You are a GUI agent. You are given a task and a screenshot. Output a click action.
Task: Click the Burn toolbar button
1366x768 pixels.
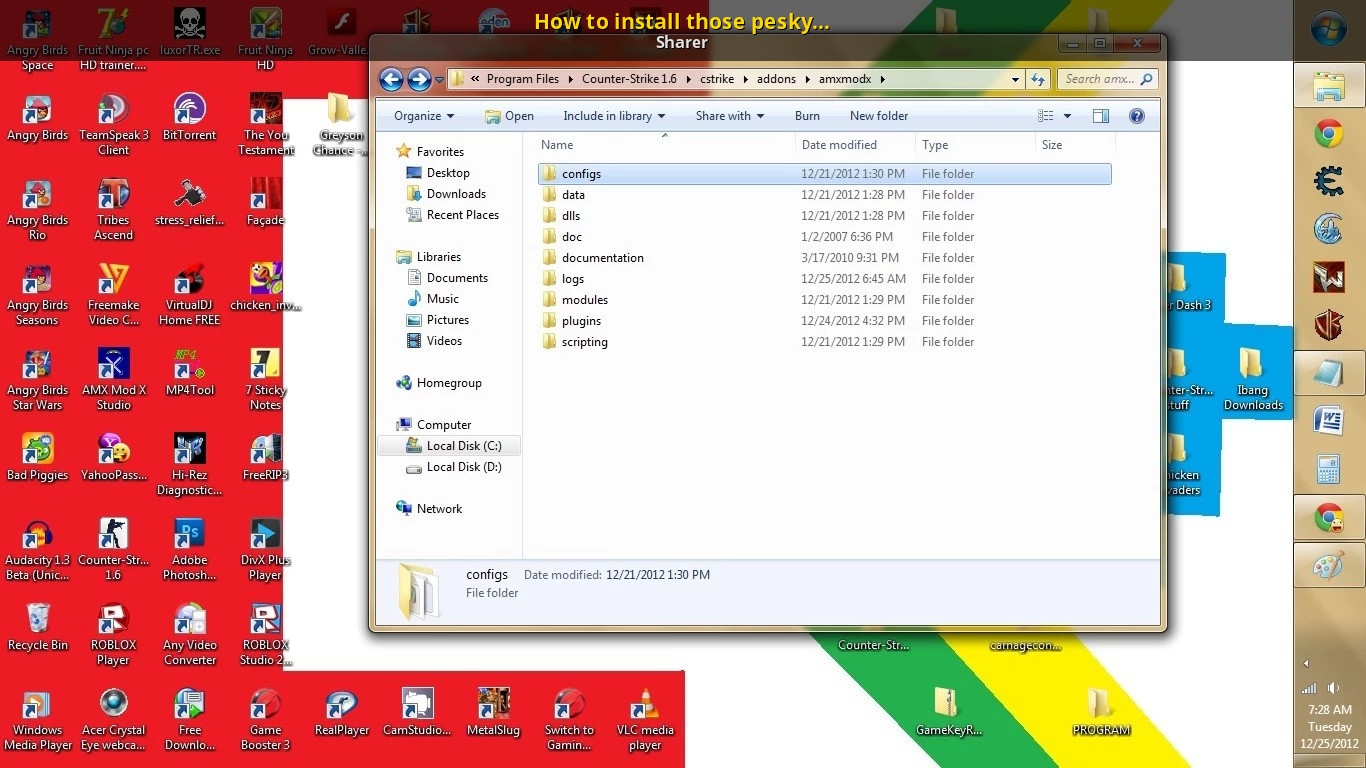[807, 116]
